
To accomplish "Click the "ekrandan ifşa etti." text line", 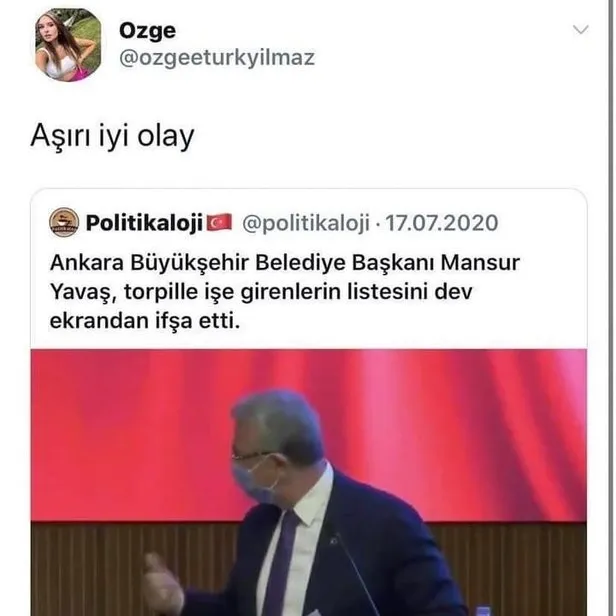I will pos(145,321).
